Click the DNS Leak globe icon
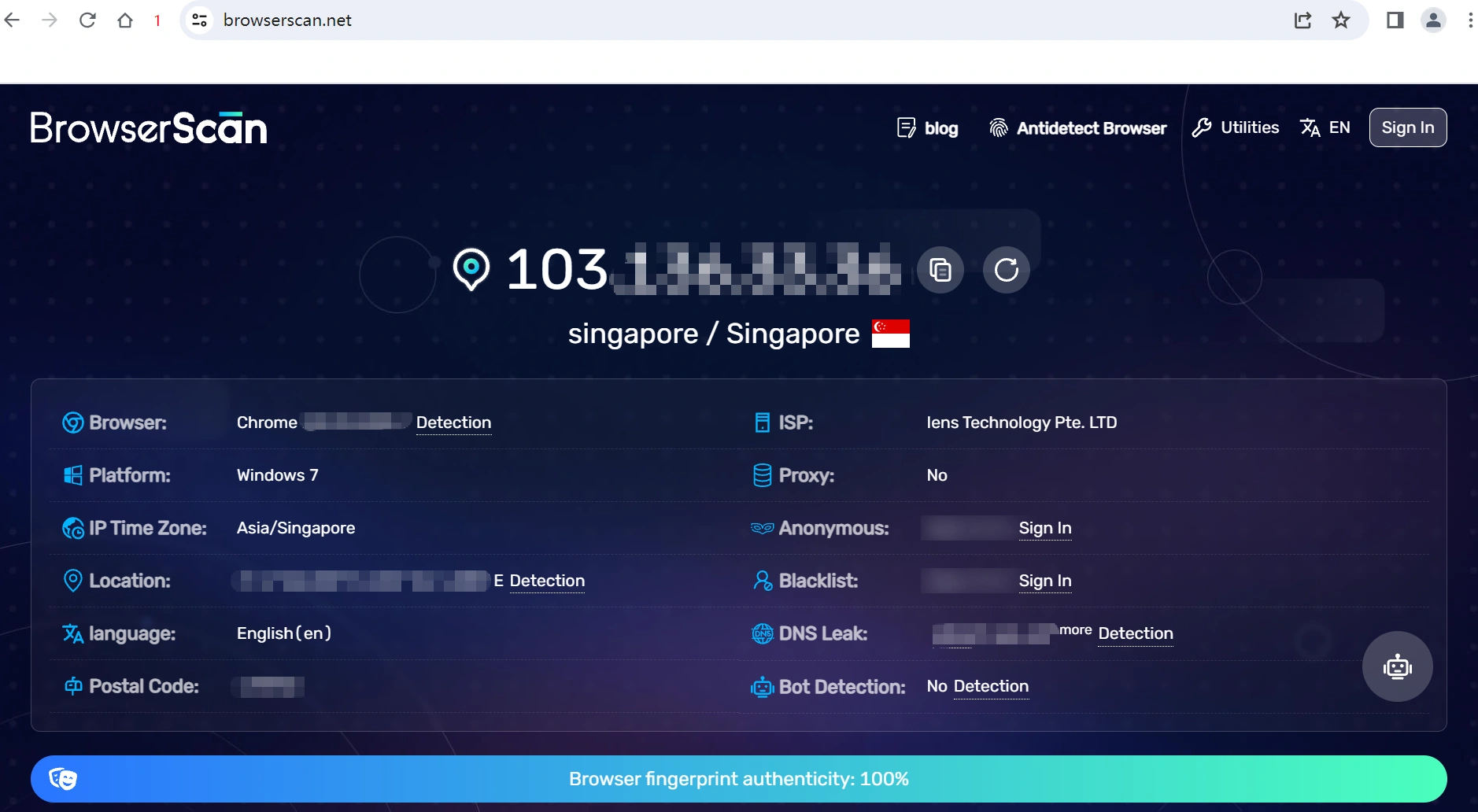Image resolution: width=1478 pixels, height=812 pixels. (763, 633)
